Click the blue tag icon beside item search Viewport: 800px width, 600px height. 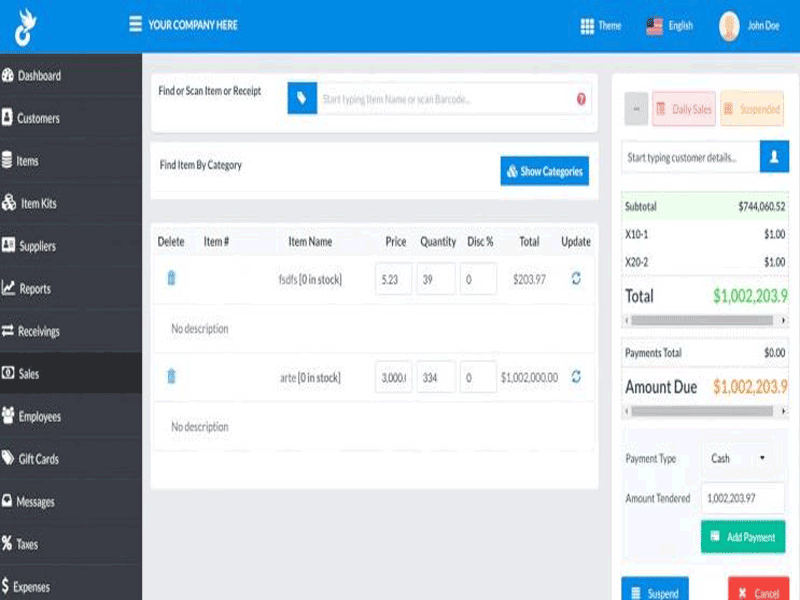pos(302,99)
